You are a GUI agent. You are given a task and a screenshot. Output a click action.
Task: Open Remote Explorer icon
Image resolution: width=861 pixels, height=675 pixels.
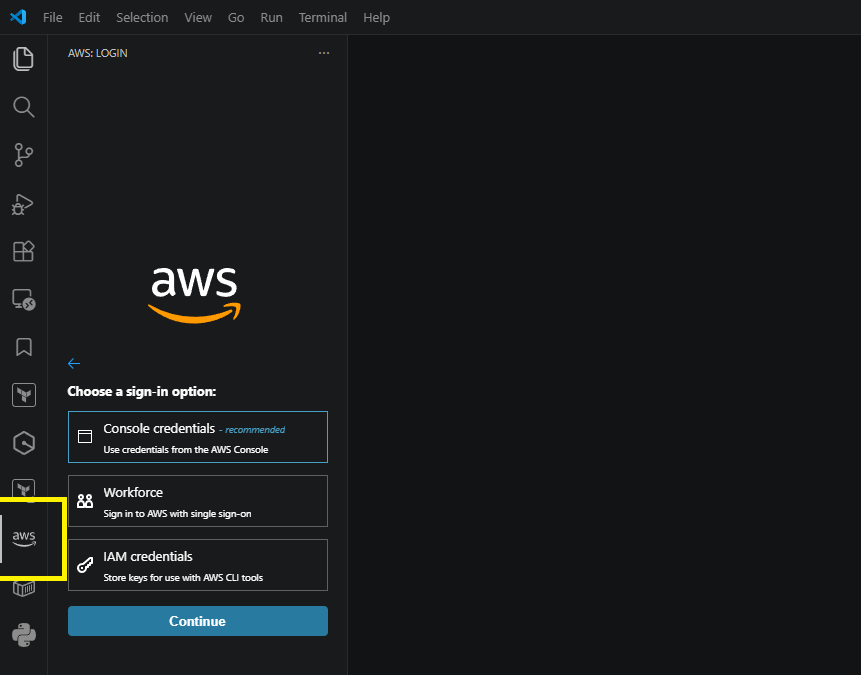click(23, 300)
